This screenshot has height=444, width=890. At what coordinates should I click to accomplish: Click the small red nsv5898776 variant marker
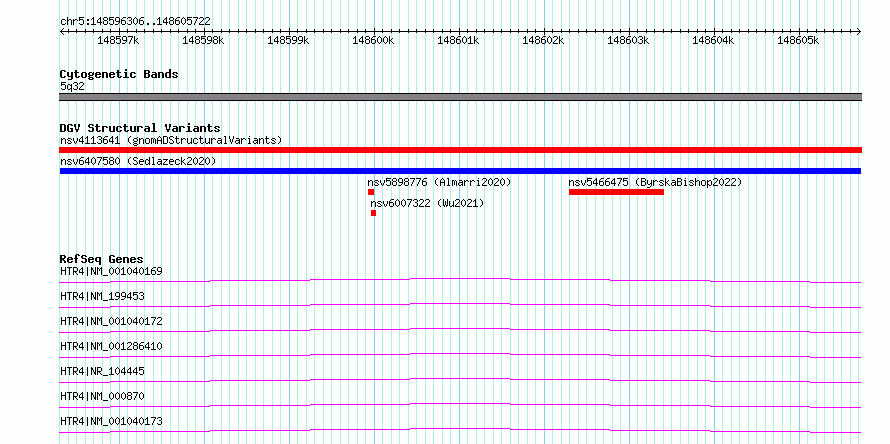[x=371, y=192]
